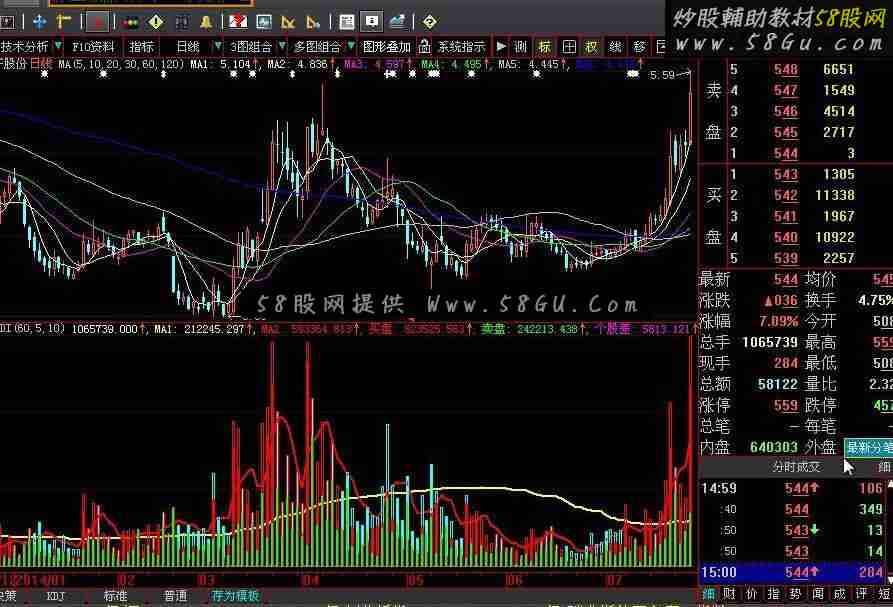Select the 日线 period label
The height and width of the screenshot is (607, 893).
pos(187,47)
